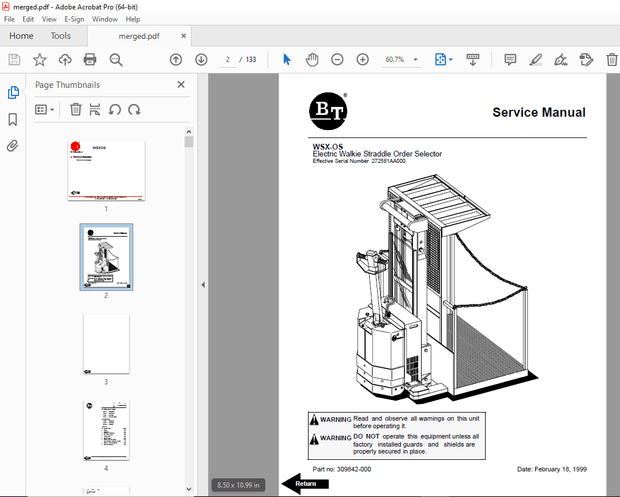Click the trash delete icon in main toolbar
The image size is (620, 497).
[x=612, y=60]
